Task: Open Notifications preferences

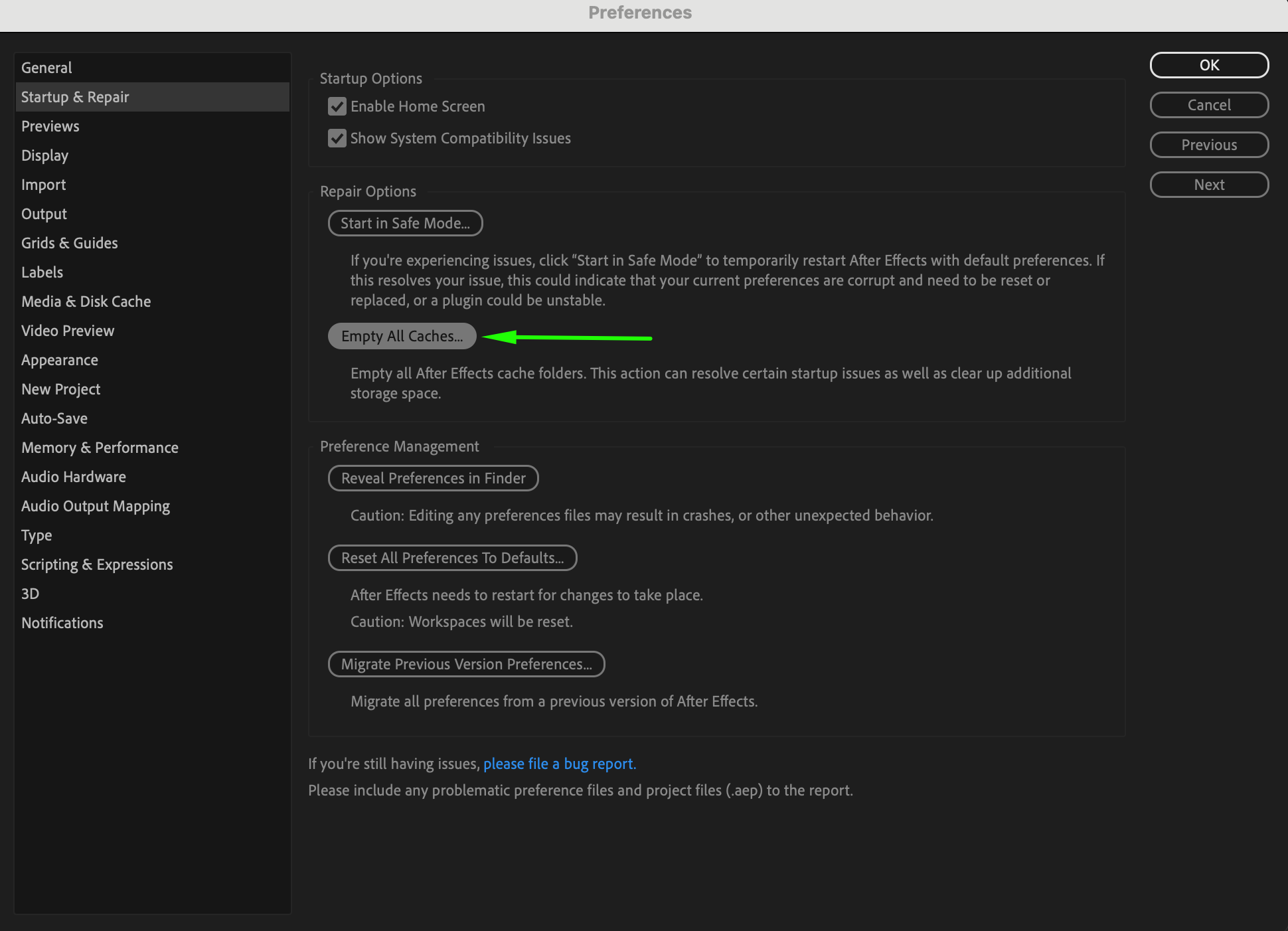Action: click(x=62, y=623)
